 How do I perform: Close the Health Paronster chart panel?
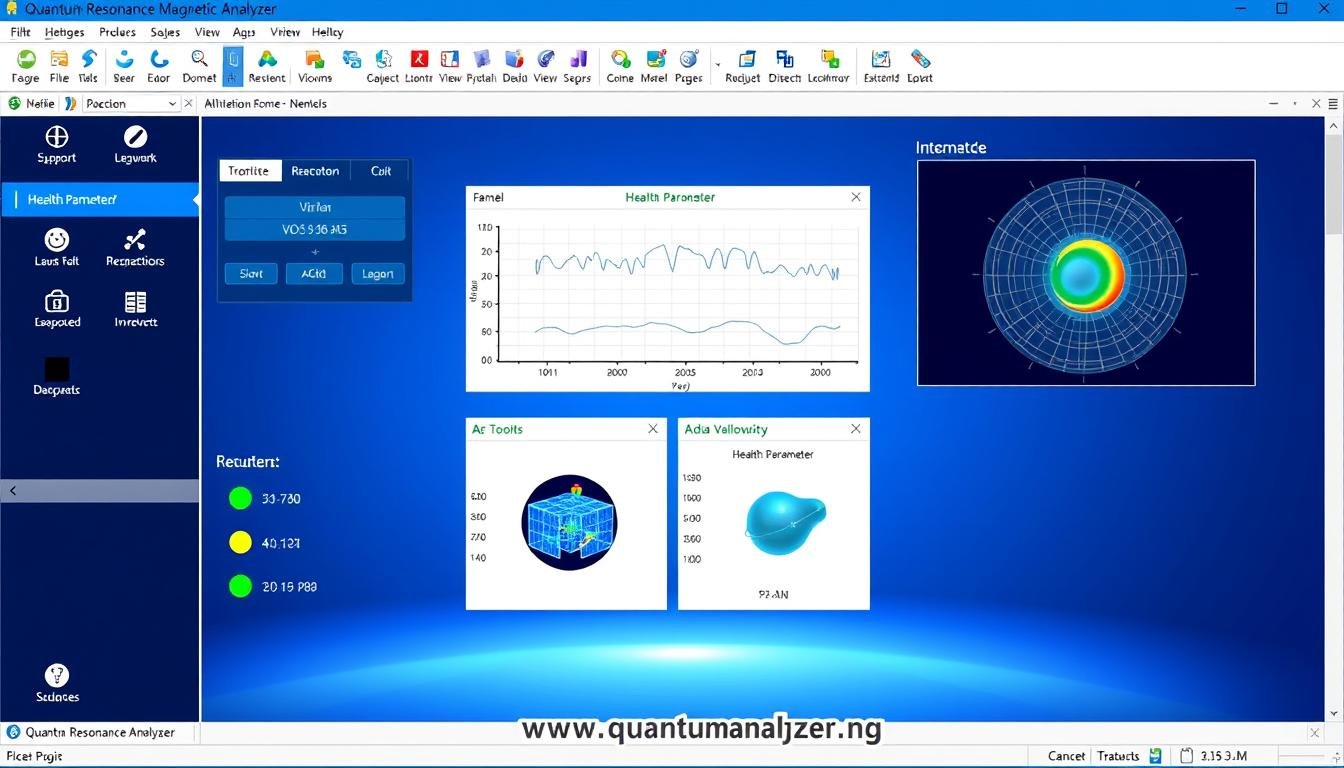pos(855,197)
